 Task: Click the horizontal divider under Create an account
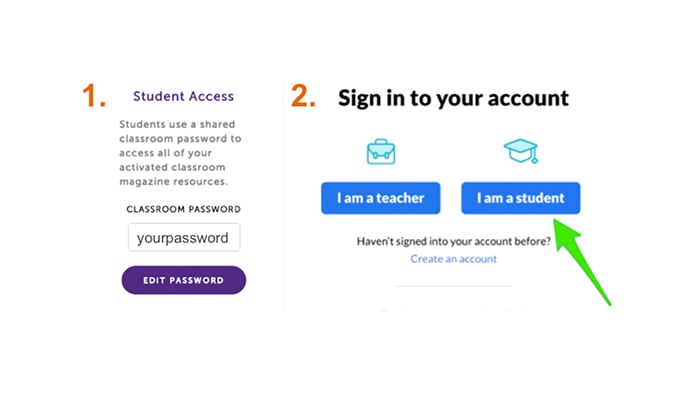[x=453, y=286]
